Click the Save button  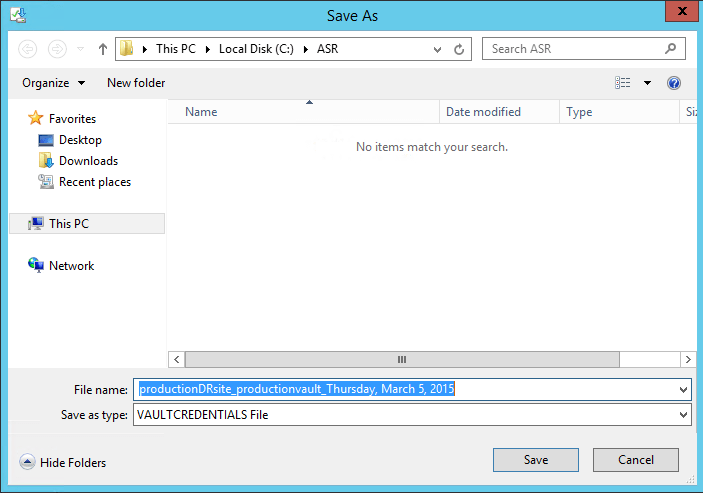535,460
